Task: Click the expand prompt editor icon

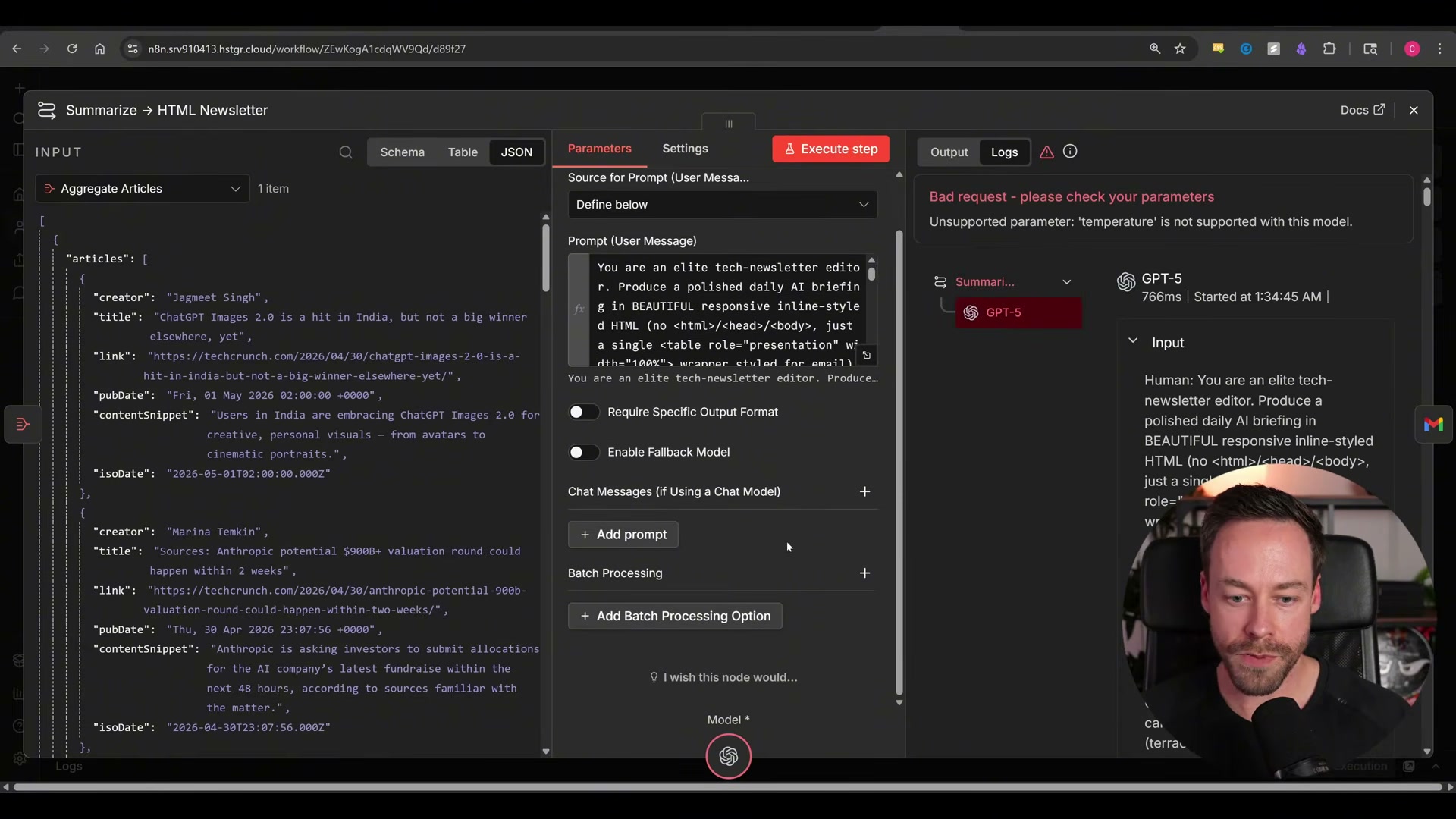Action: click(x=867, y=355)
